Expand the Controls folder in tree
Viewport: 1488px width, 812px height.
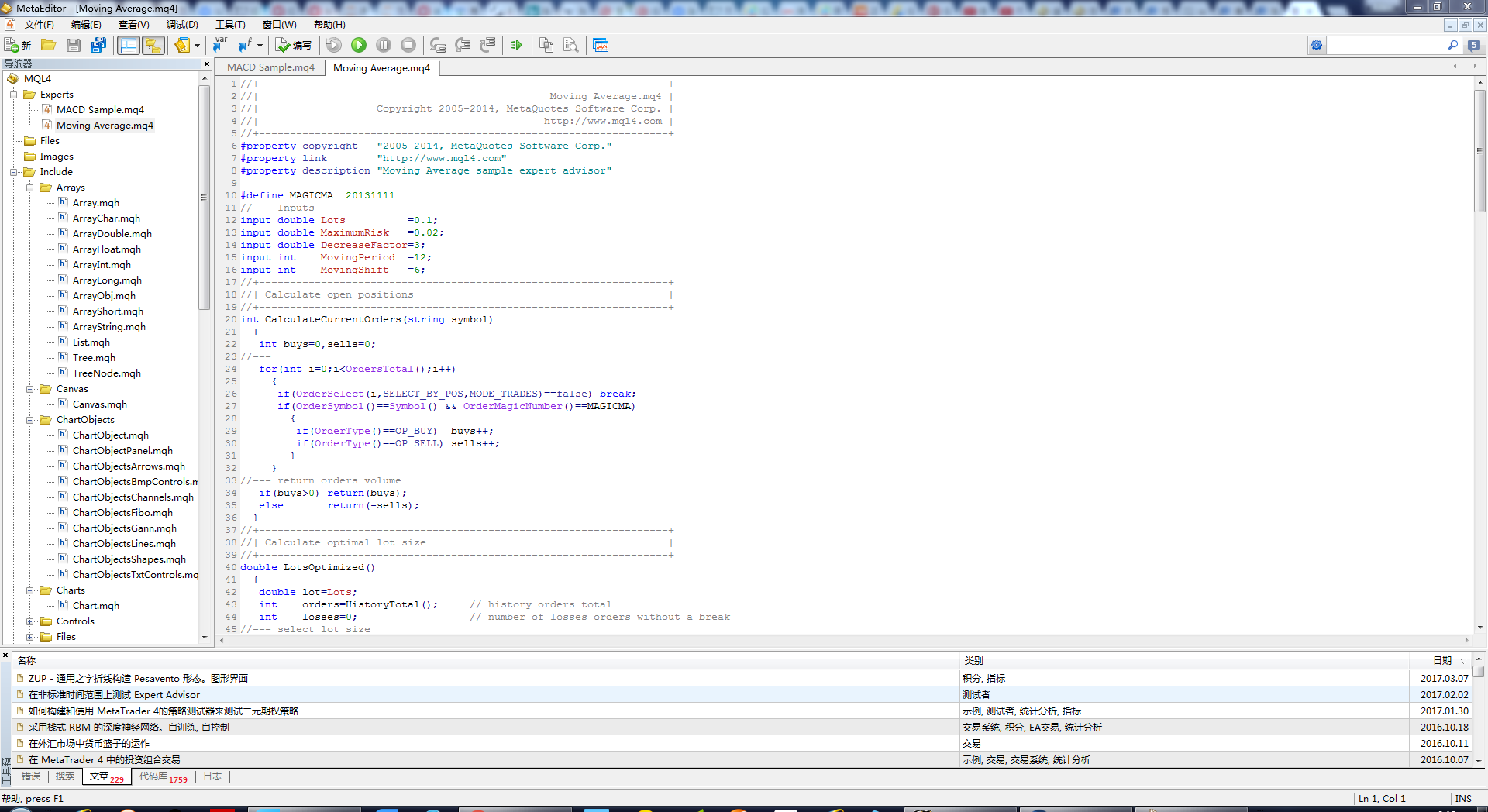pyautogui.click(x=30, y=621)
